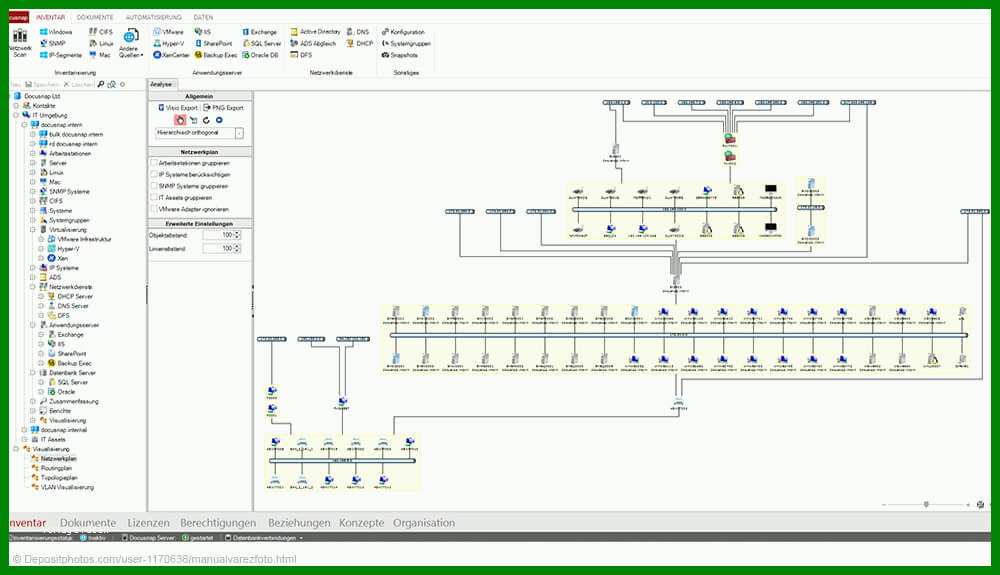
Task: Open the XenCenter ribbon item
Action: 171,55
